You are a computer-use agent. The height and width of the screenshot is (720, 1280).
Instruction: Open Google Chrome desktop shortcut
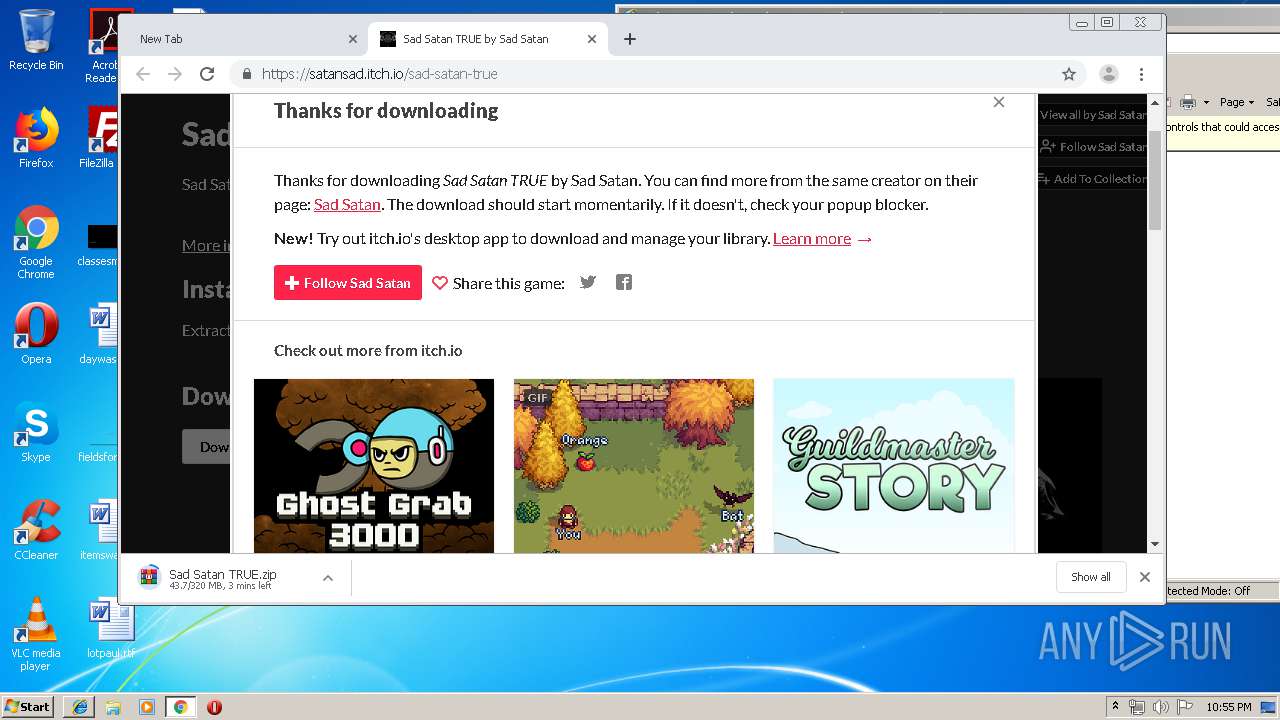point(36,243)
